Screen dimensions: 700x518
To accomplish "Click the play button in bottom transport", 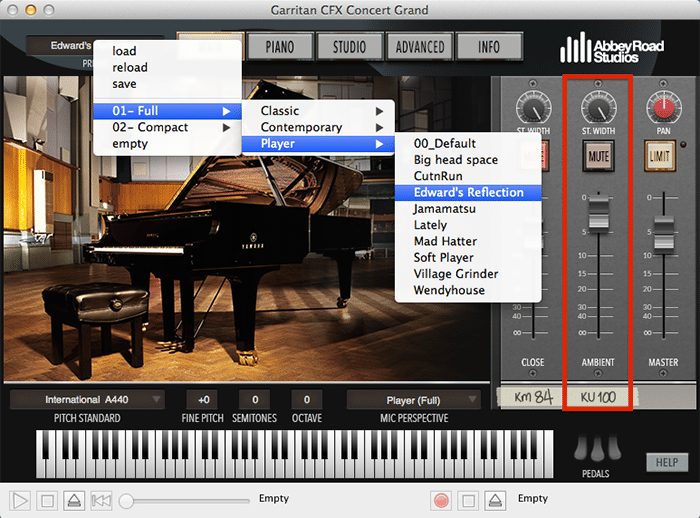I will pyautogui.click(x=20, y=501).
